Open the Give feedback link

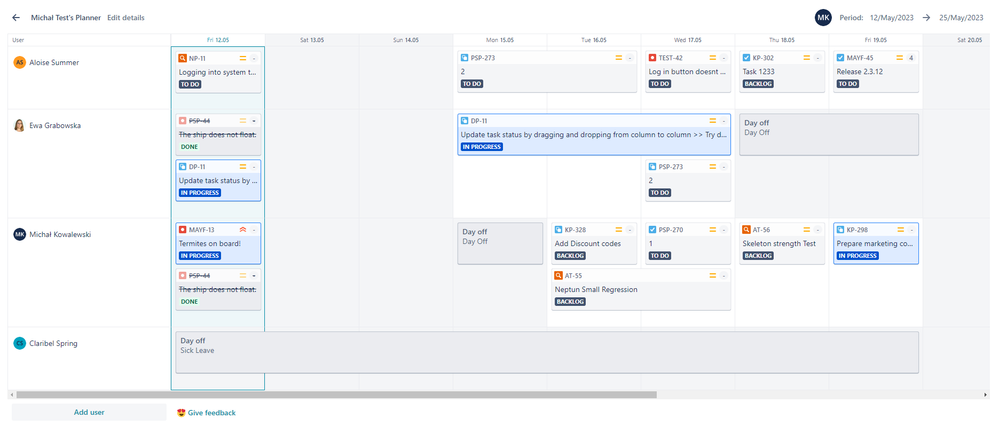point(206,413)
